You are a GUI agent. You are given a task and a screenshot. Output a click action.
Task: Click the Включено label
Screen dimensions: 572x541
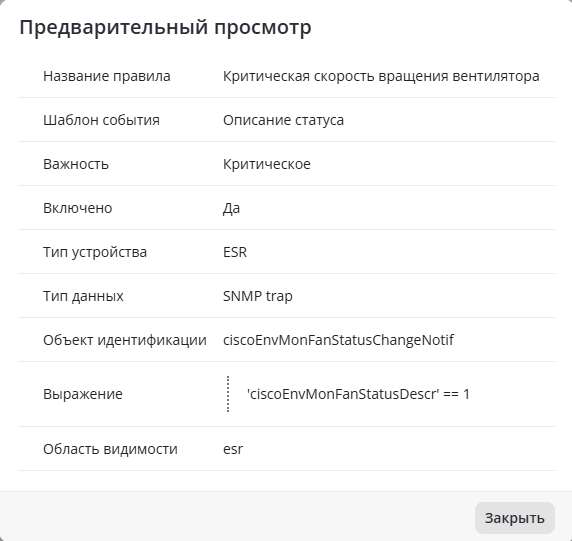tap(77, 208)
